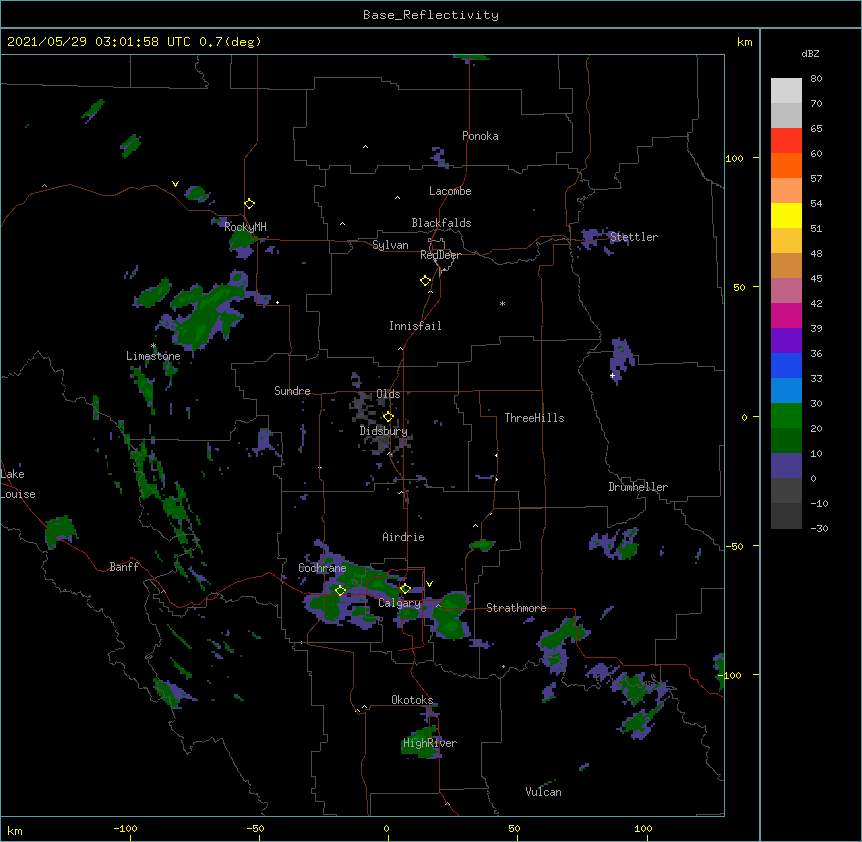Click the Stettler city label
The height and width of the screenshot is (842, 862).
pyautogui.click(x=634, y=237)
